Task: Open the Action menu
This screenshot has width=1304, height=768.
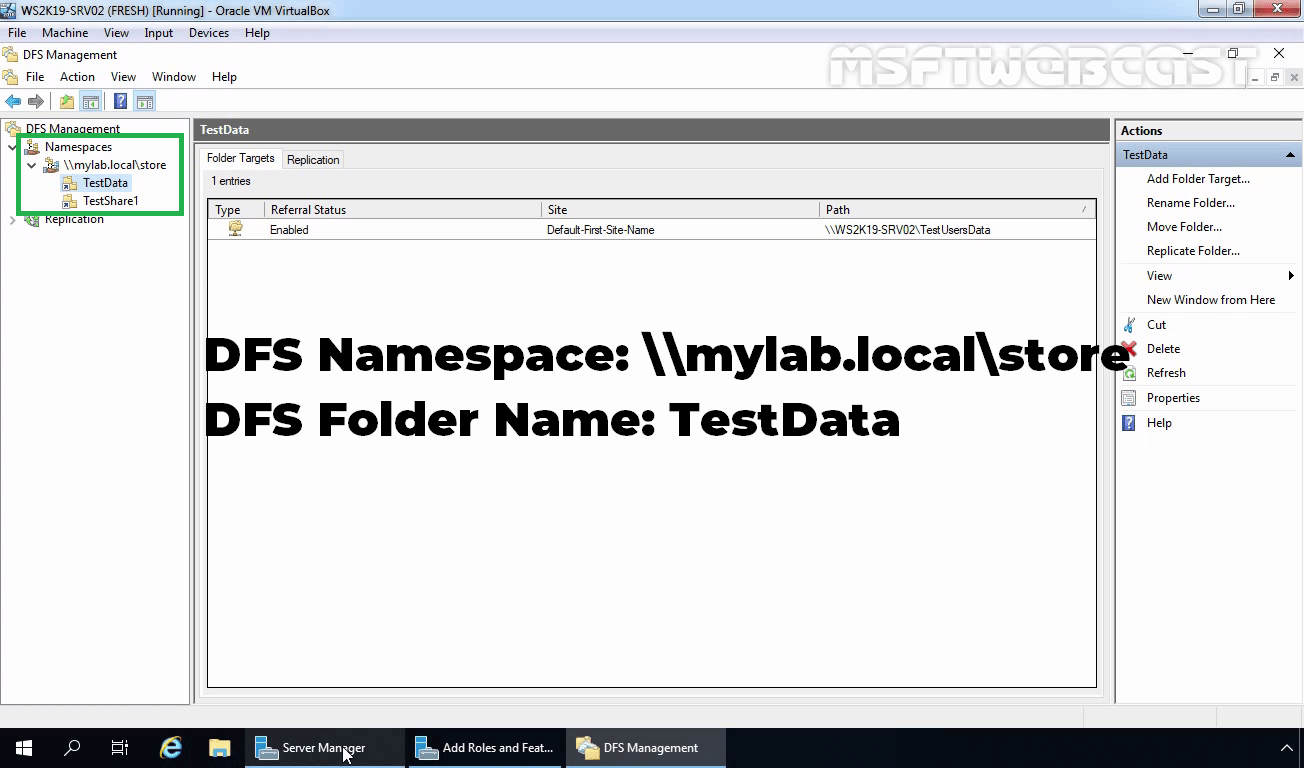Action: click(x=77, y=77)
